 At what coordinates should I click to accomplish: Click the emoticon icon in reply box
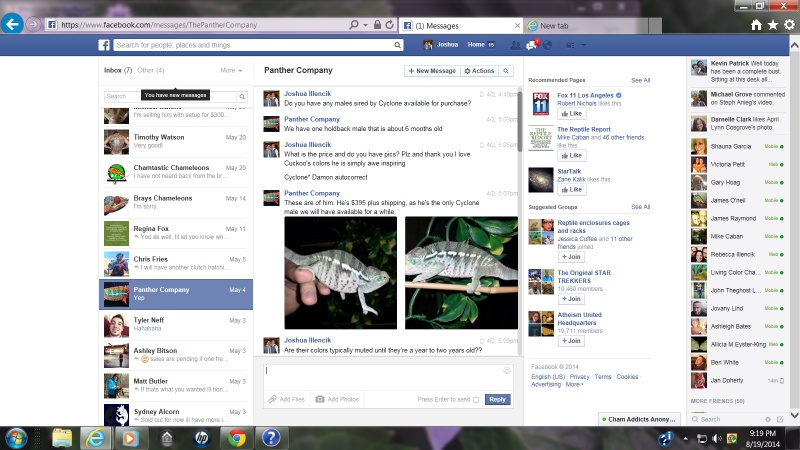(x=507, y=370)
